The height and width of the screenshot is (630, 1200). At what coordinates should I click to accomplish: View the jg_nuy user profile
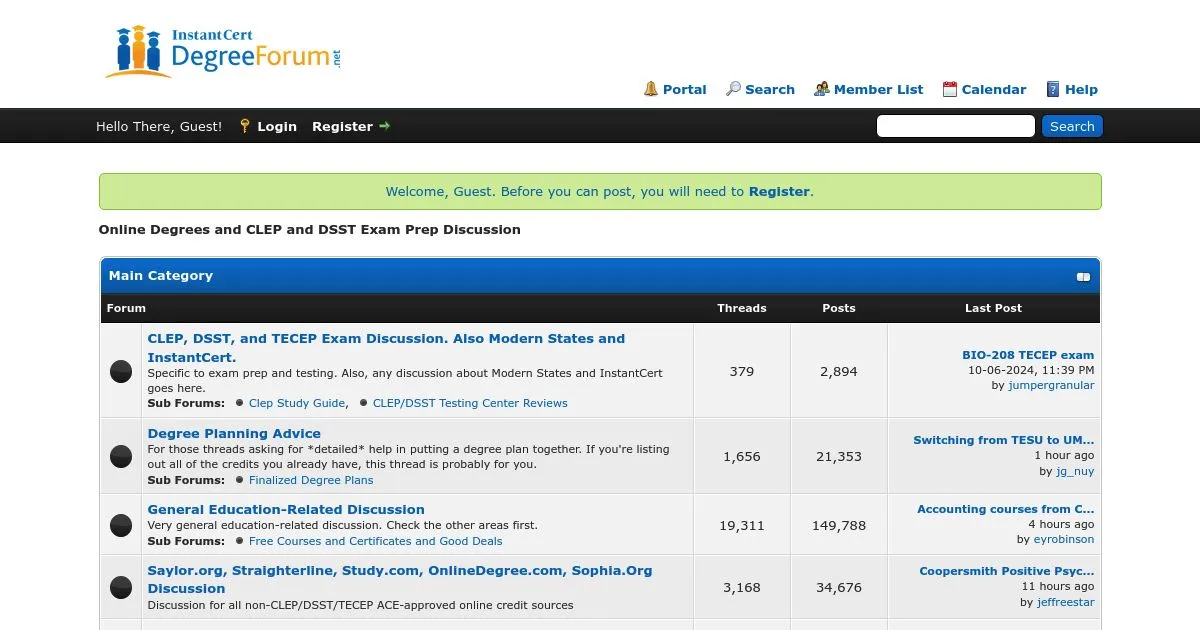pos(1075,471)
